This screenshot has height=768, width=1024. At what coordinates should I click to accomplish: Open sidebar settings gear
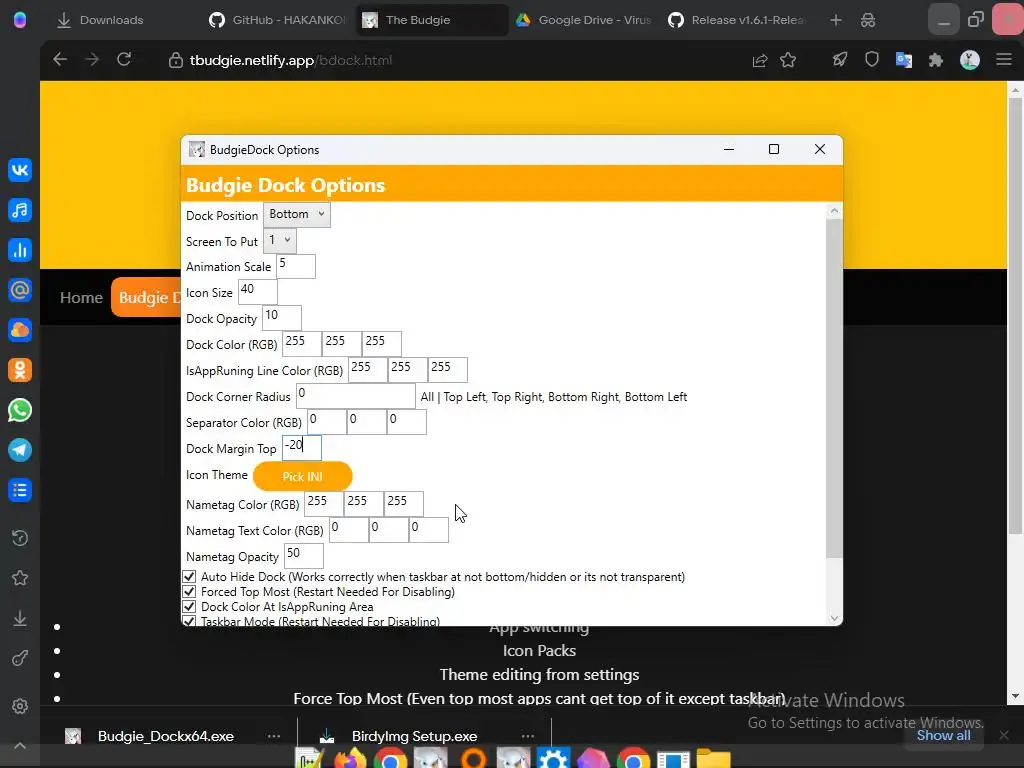click(20, 706)
